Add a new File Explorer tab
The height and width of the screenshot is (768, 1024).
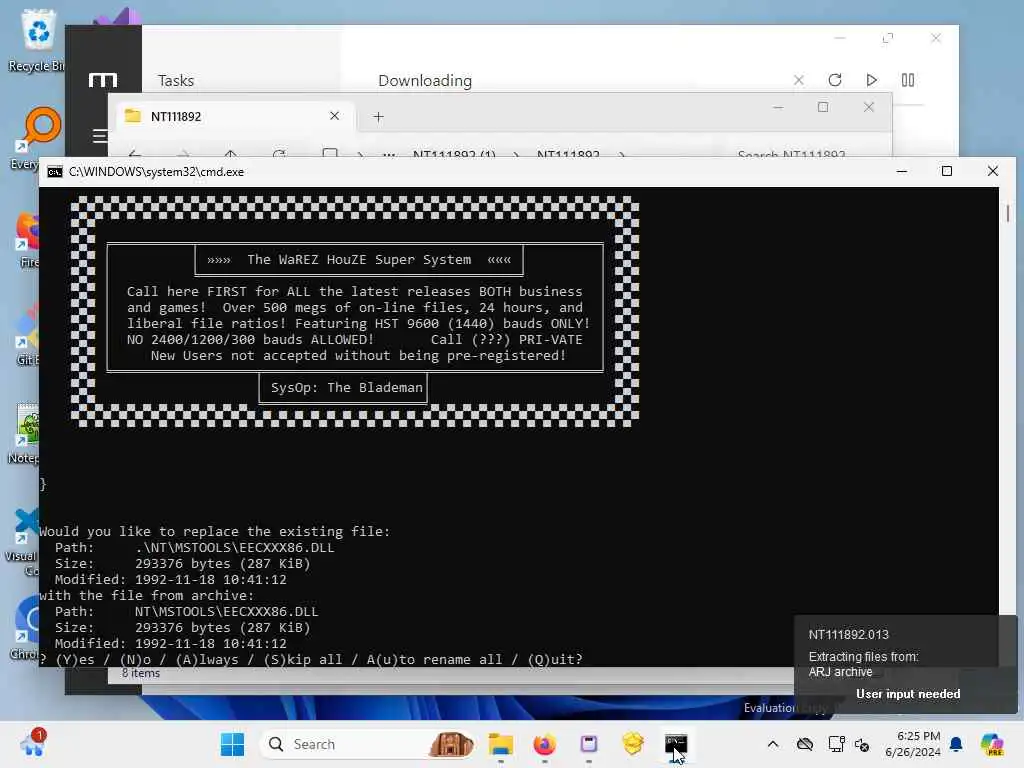tap(378, 117)
